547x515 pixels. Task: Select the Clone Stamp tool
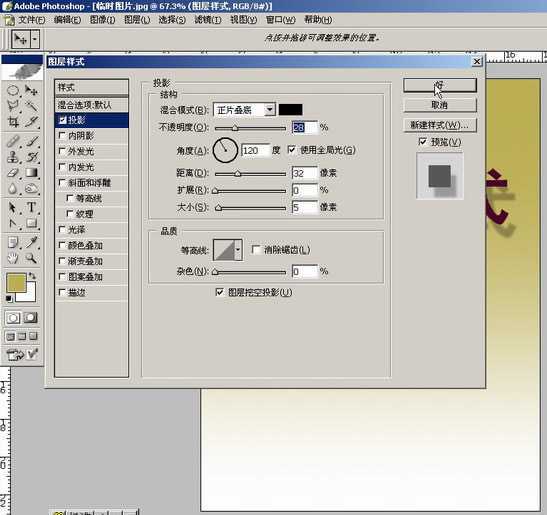(x=13, y=157)
